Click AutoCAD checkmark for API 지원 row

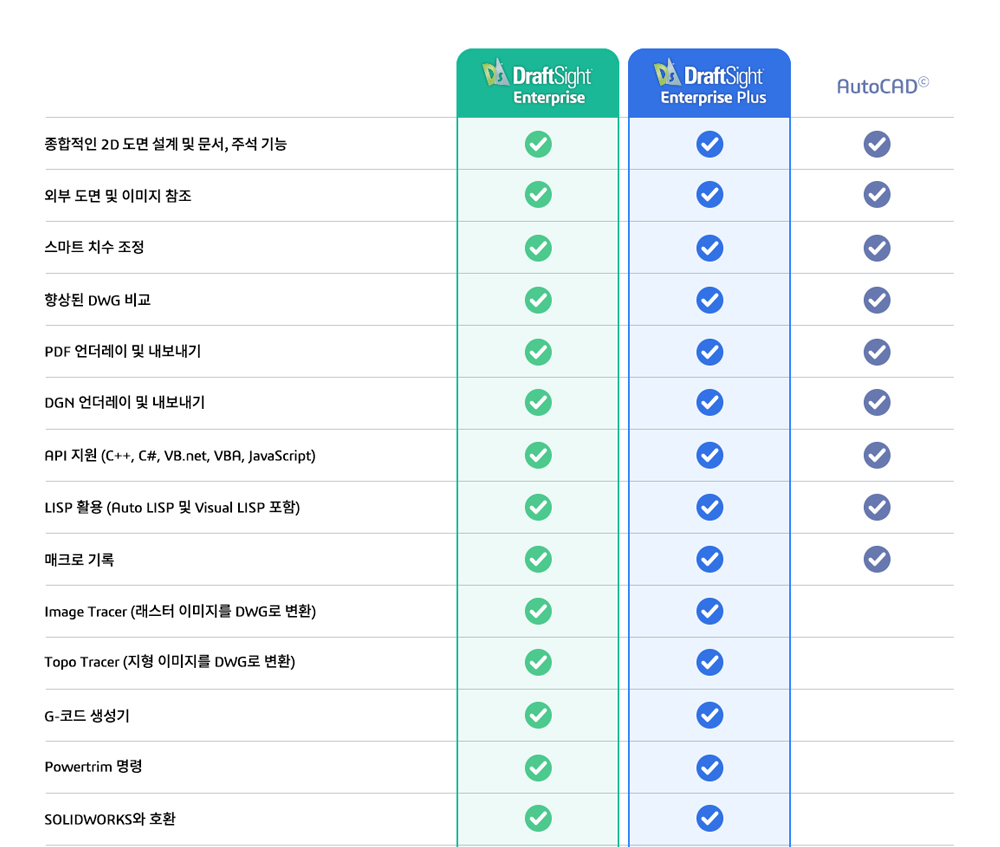877,455
